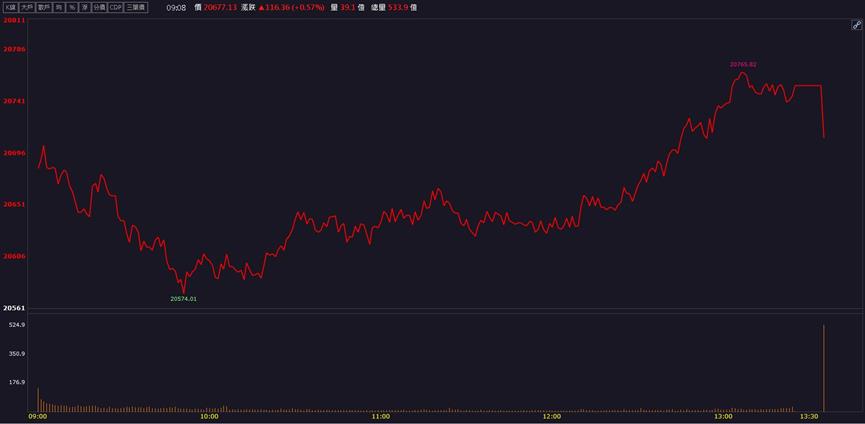Click the opening volume bar at 09:00
This screenshot has height=424, width=865.
tap(38, 400)
